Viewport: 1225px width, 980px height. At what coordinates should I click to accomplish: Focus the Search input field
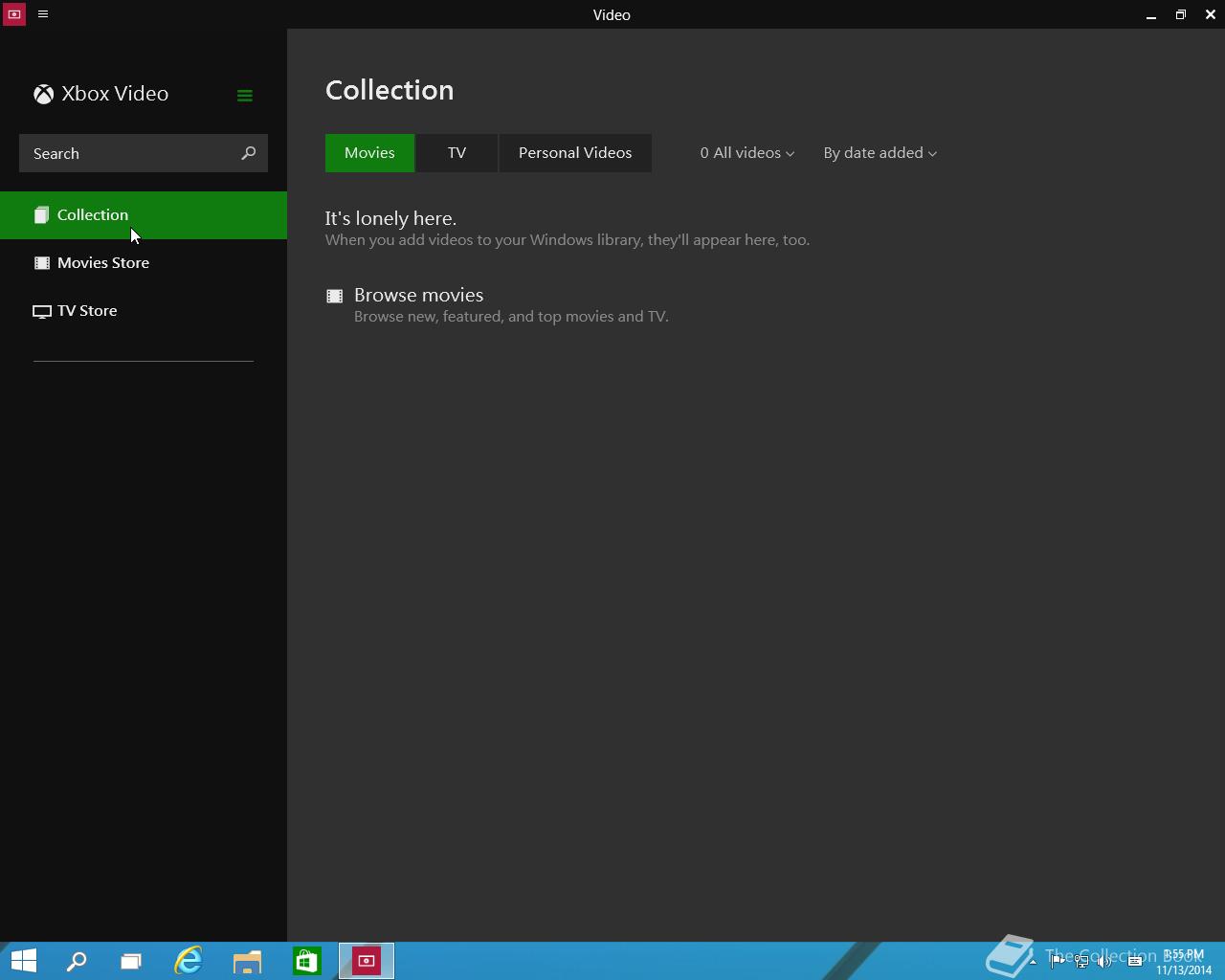tap(144, 153)
